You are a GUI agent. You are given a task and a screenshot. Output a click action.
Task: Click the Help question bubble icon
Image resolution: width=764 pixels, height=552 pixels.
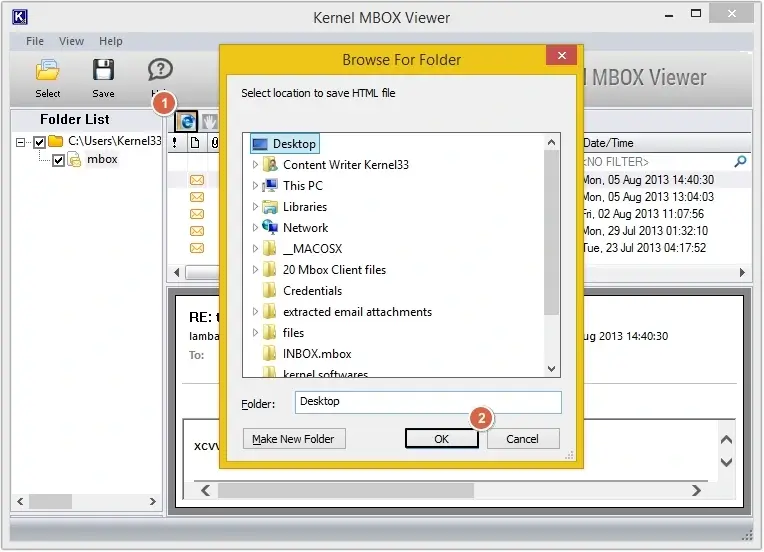pyautogui.click(x=160, y=70)
